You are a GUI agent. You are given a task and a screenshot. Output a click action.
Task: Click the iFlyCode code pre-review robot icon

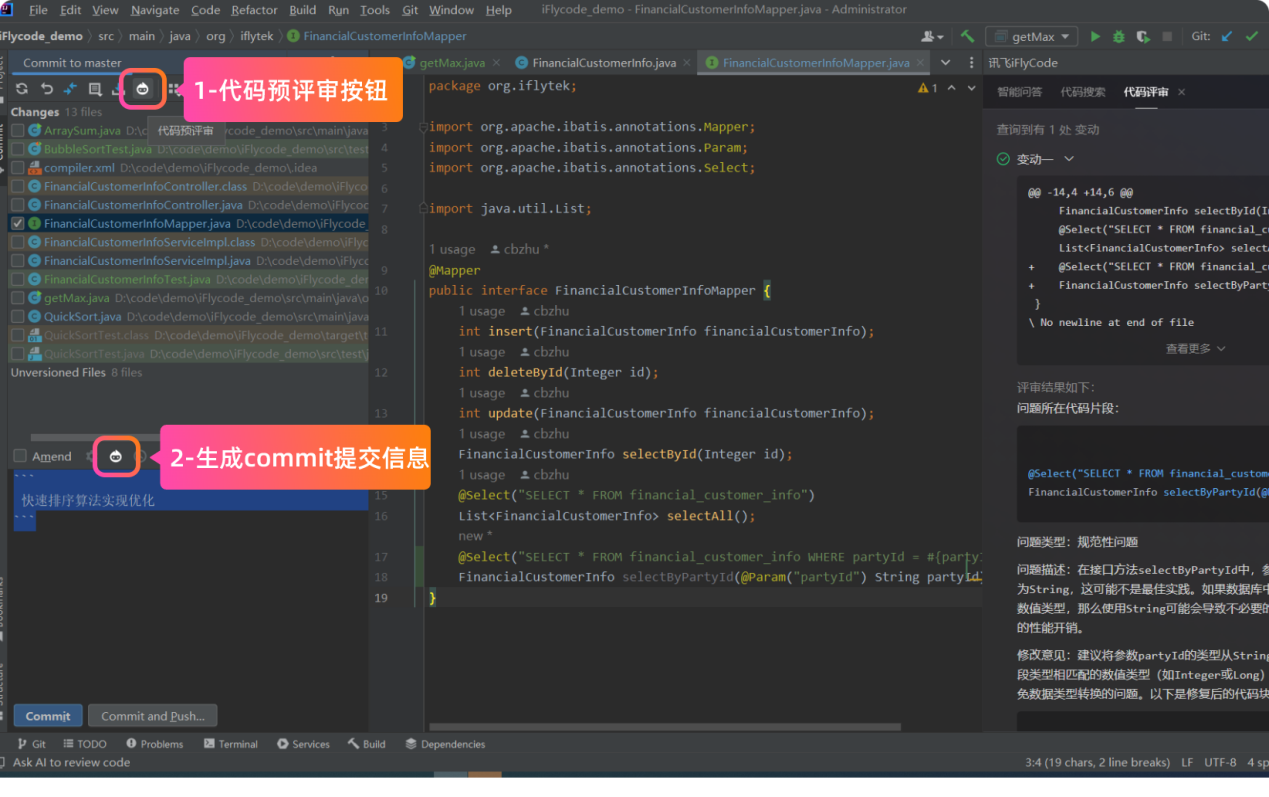coord(143,89)
